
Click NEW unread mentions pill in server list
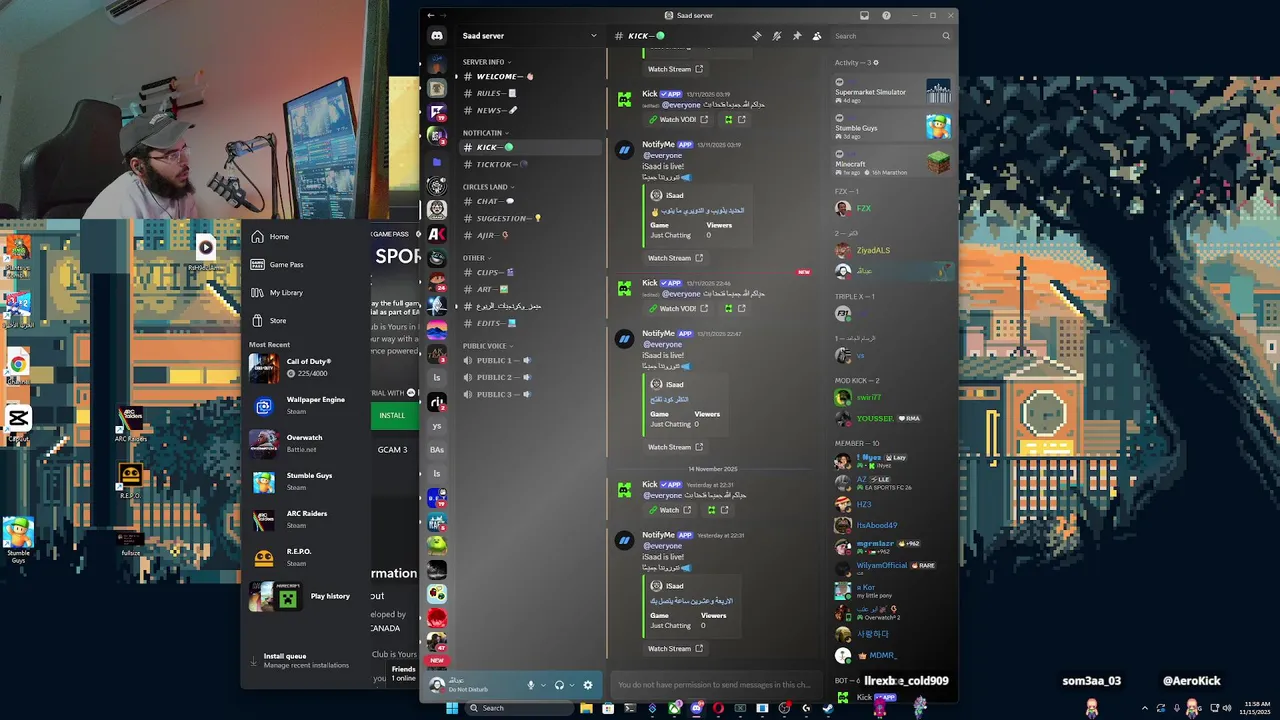pyautogui.click(x=437, y=660)
